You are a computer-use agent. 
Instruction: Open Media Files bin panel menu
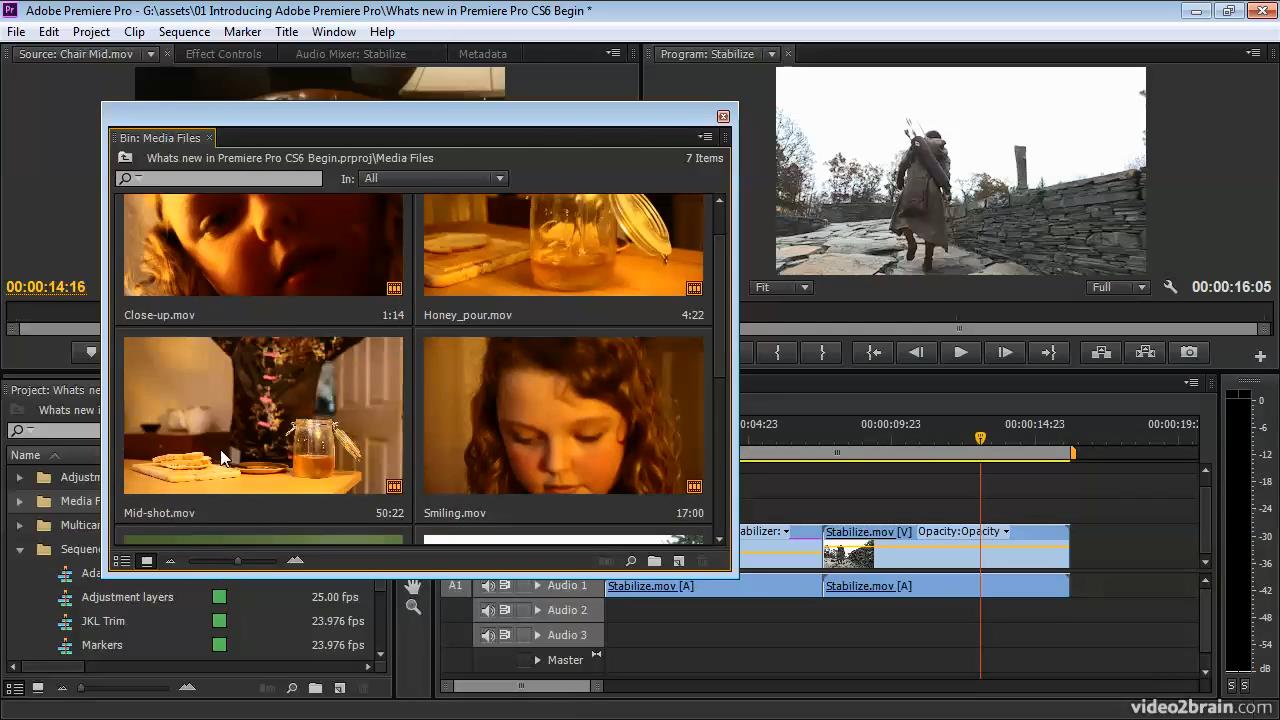coord(705,137)
